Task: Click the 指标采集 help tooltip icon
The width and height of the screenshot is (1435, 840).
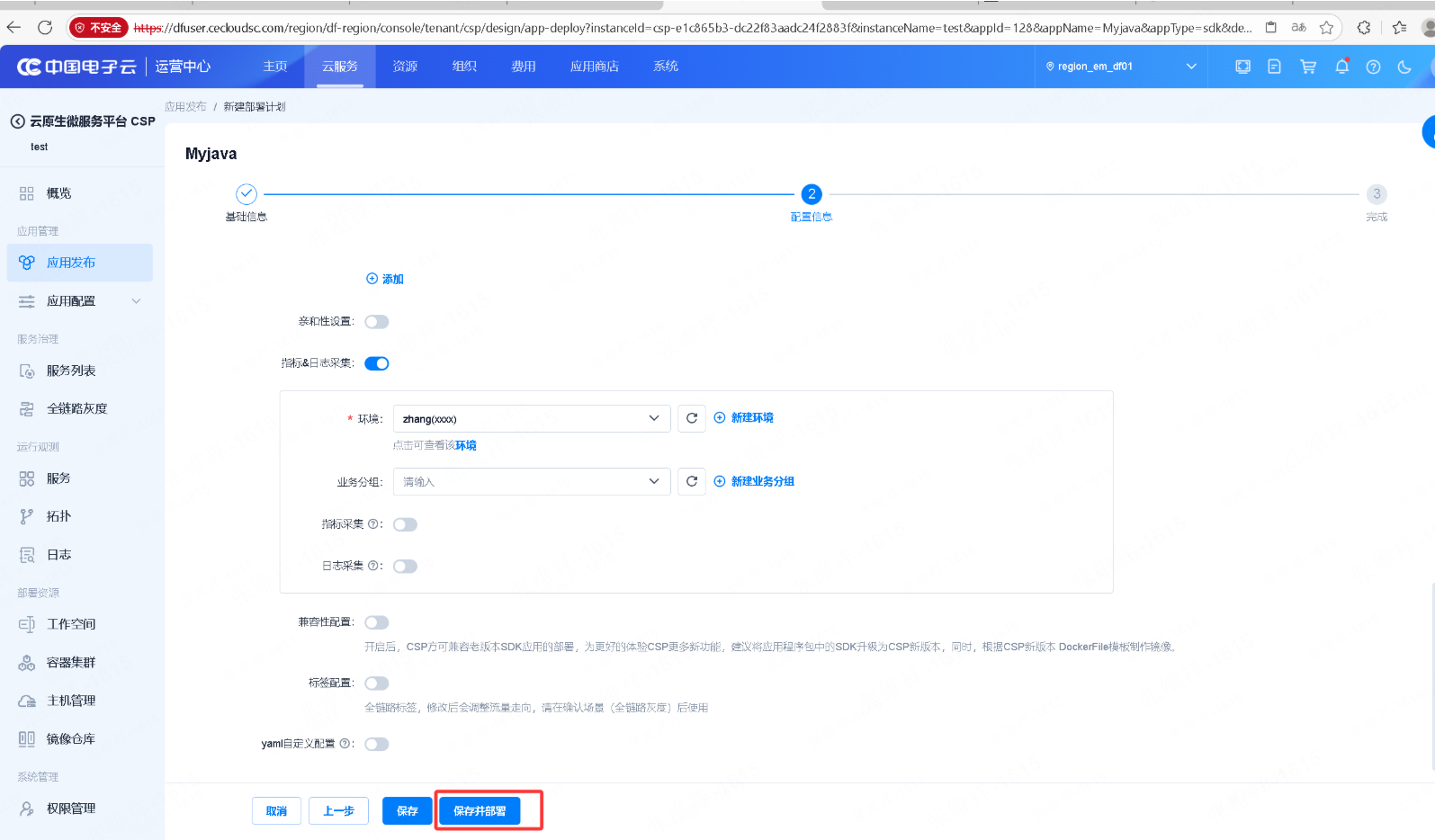Action: point(373,523)
